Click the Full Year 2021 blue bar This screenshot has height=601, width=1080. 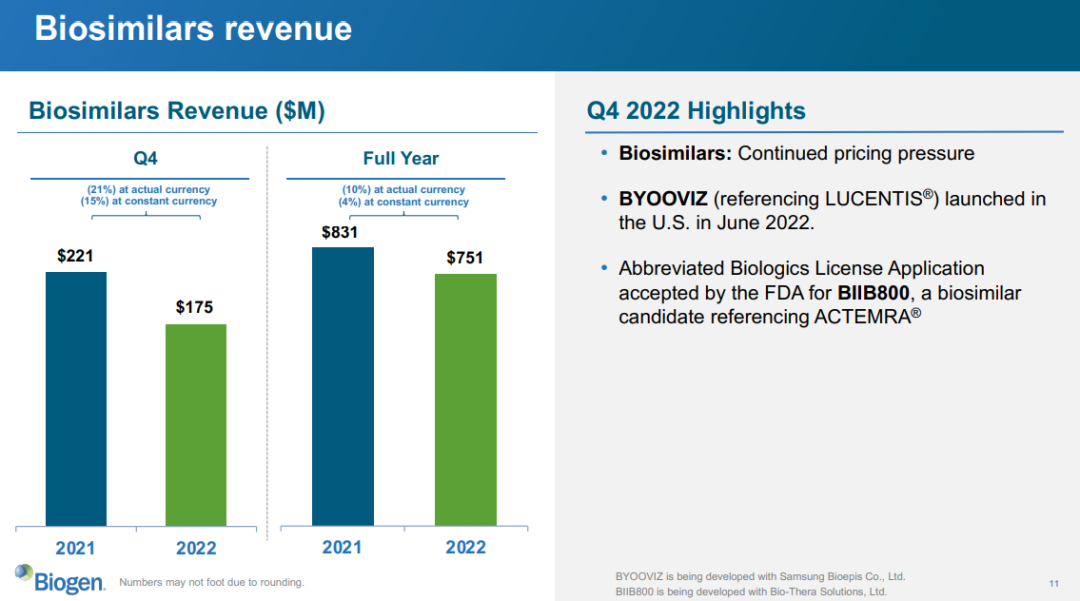342,386
